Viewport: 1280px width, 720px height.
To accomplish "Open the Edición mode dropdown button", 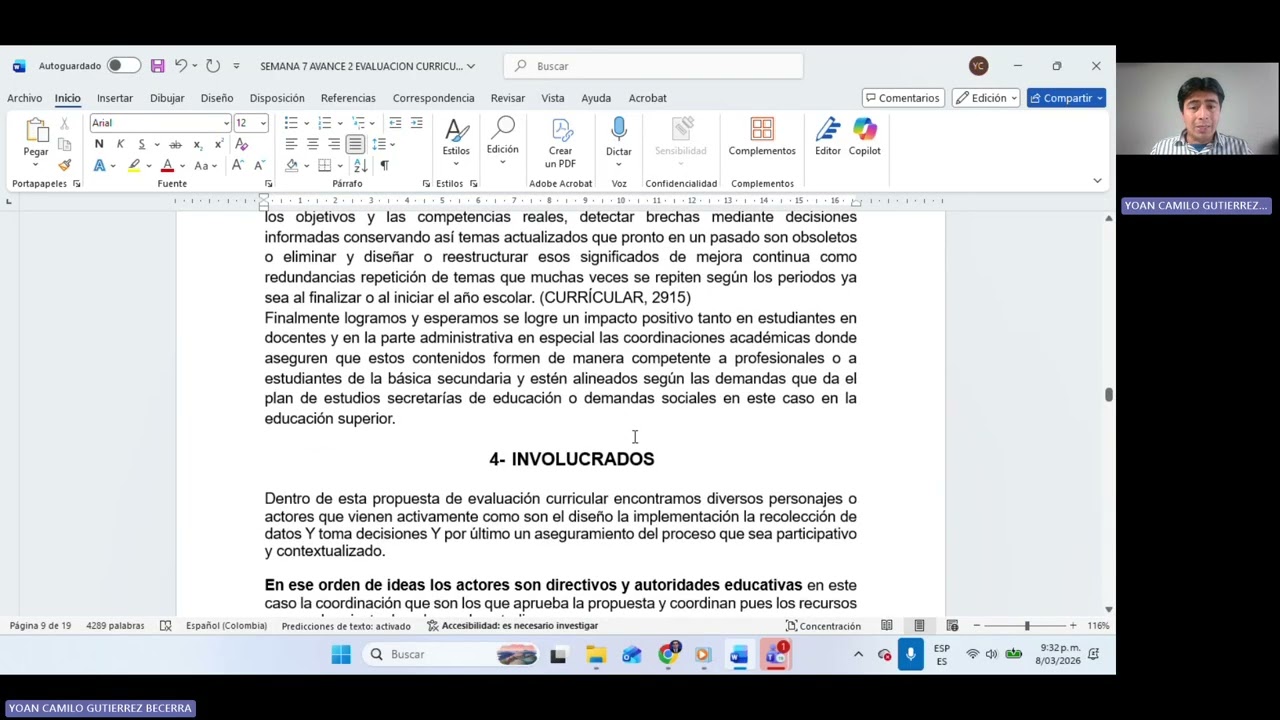I will (986, 98).
